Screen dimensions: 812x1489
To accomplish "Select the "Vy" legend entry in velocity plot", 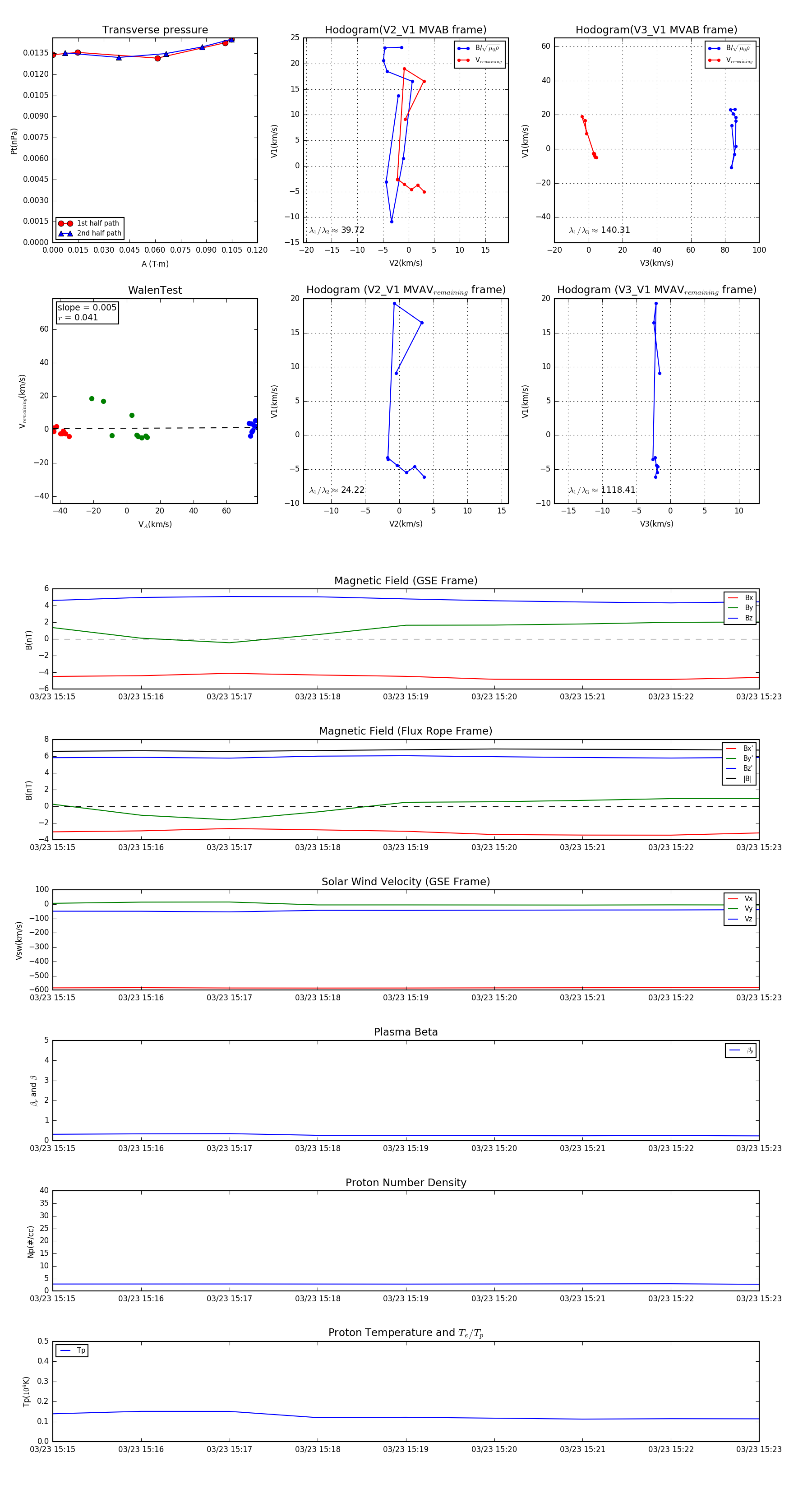I will (740, 909).
